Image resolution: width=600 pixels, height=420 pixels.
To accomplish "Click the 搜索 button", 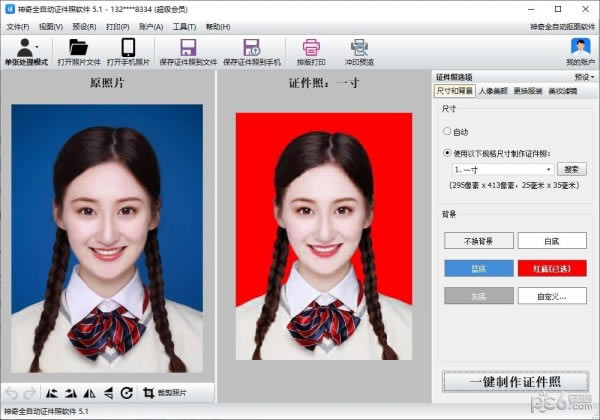I will (572, 169).
